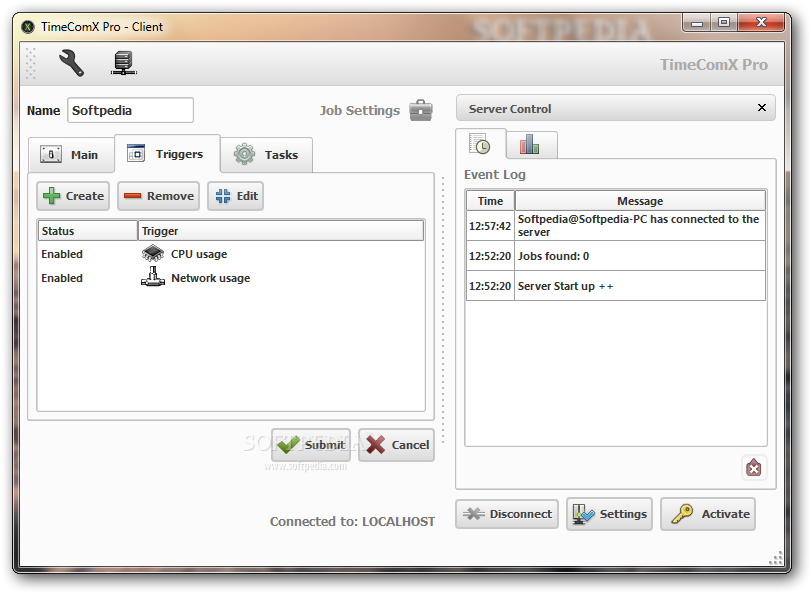Open server Settings button
Image resolution: width=812 pixels, height=594 pixels.
[x=610, y=514]
